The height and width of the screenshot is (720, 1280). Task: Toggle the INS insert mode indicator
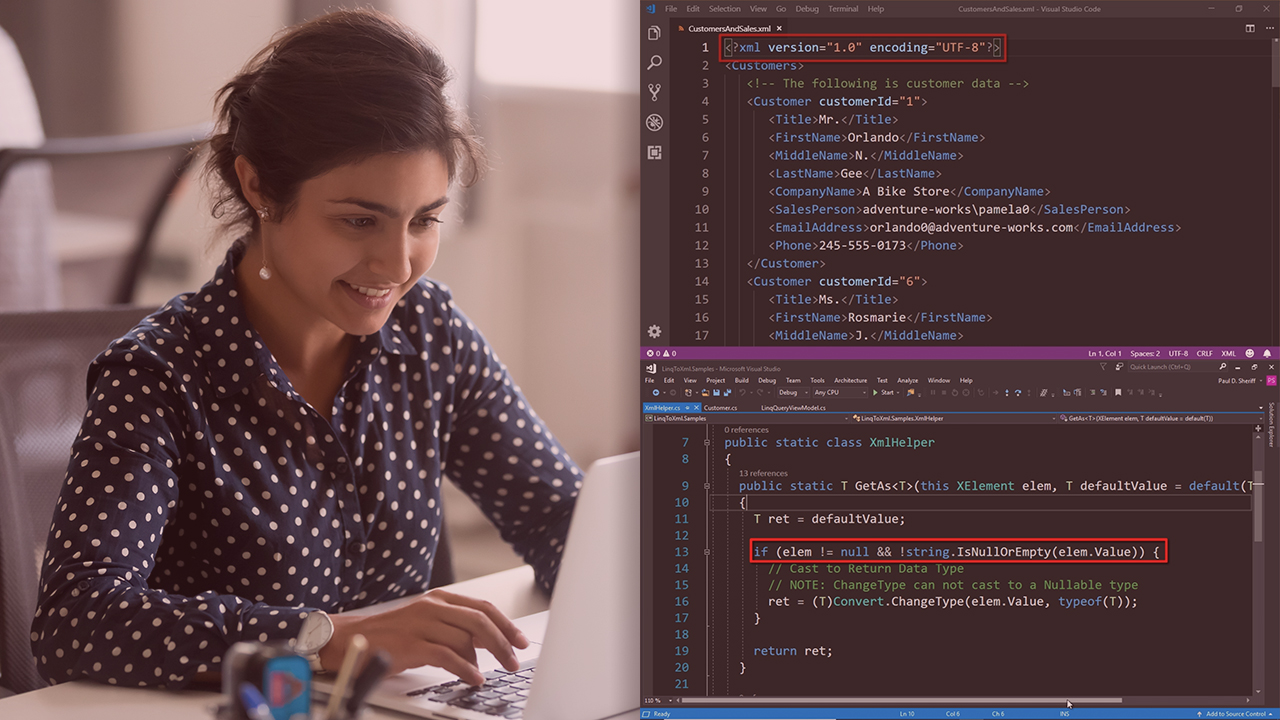click(1064, 714)
